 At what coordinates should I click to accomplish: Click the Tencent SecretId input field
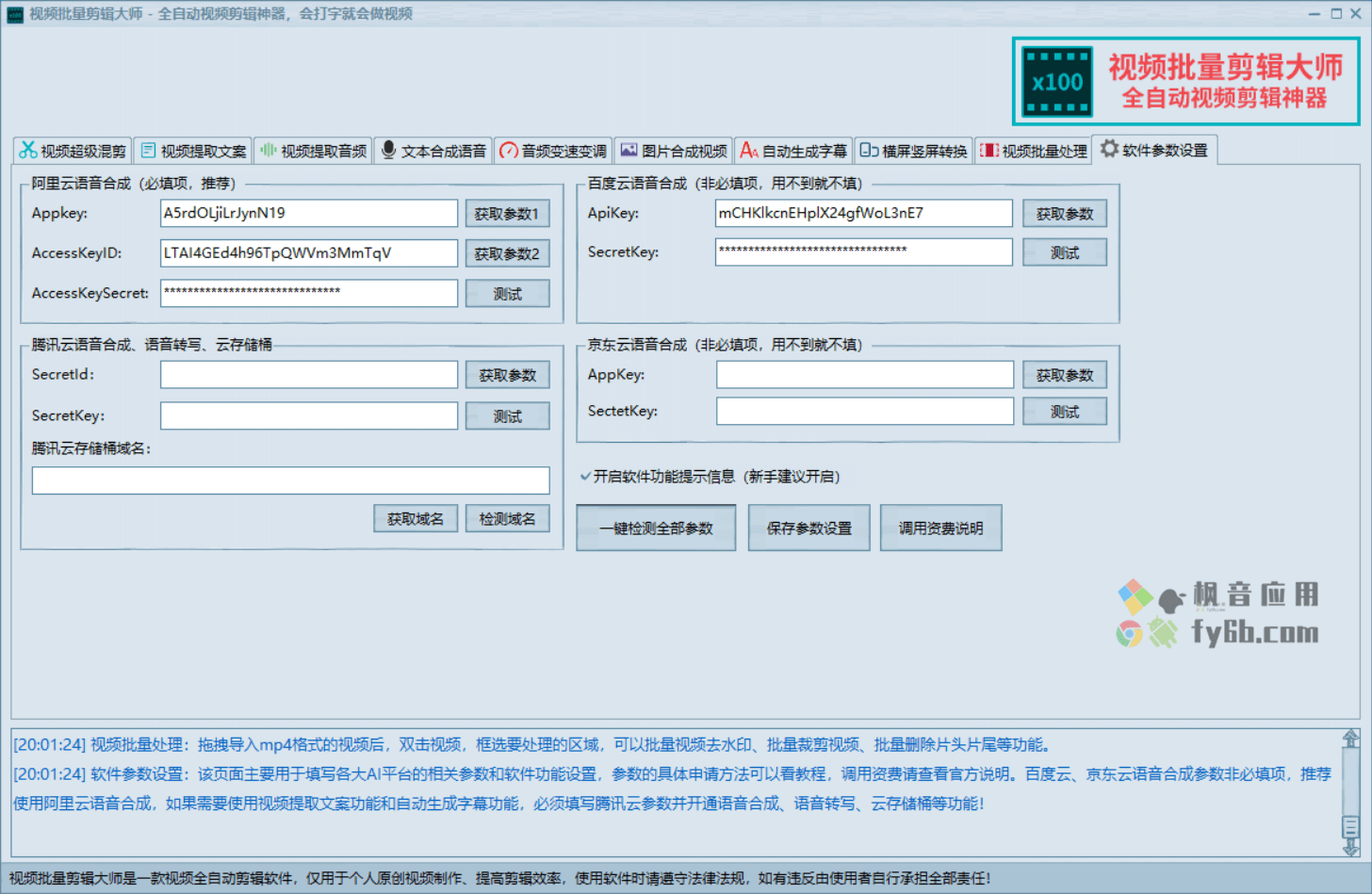(309, 374)
